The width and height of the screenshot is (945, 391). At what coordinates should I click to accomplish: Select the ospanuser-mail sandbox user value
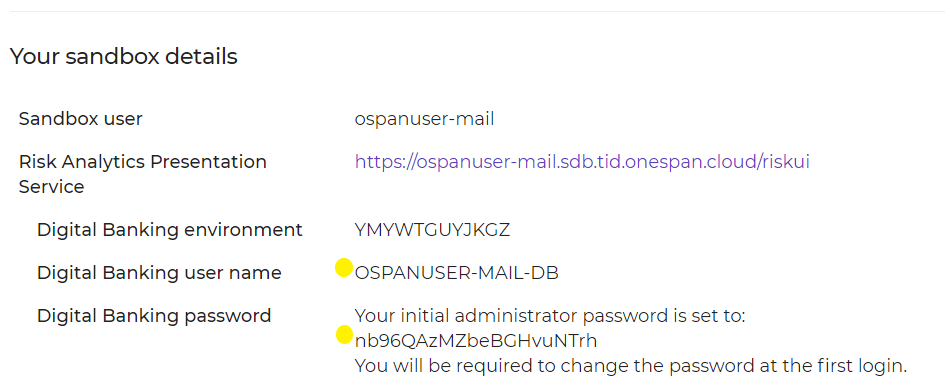424,119
